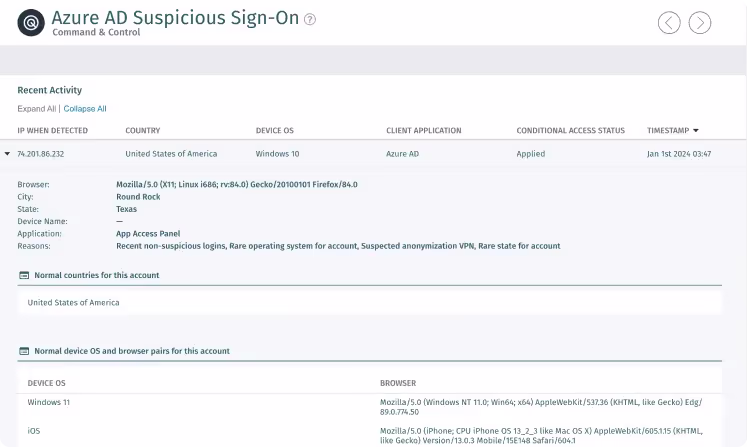This screenshot has height=447, width=747.
Task: Click the Azure AD Suspicious Sign-On title
Action: 175,18
